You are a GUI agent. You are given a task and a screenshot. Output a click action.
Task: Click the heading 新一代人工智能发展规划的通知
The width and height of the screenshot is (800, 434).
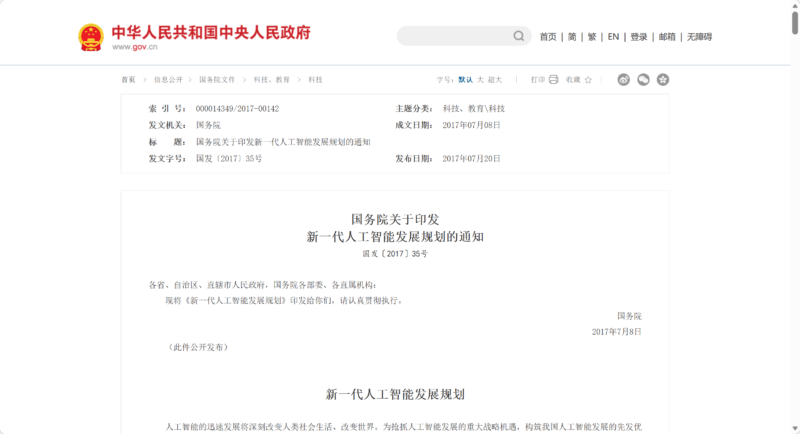tap(395, 237)
